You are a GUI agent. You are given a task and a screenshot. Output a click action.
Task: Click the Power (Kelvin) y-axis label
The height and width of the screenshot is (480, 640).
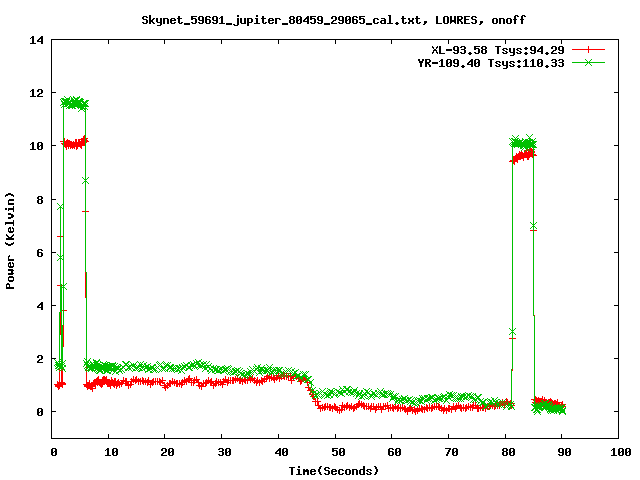click(x=10, y=241)
